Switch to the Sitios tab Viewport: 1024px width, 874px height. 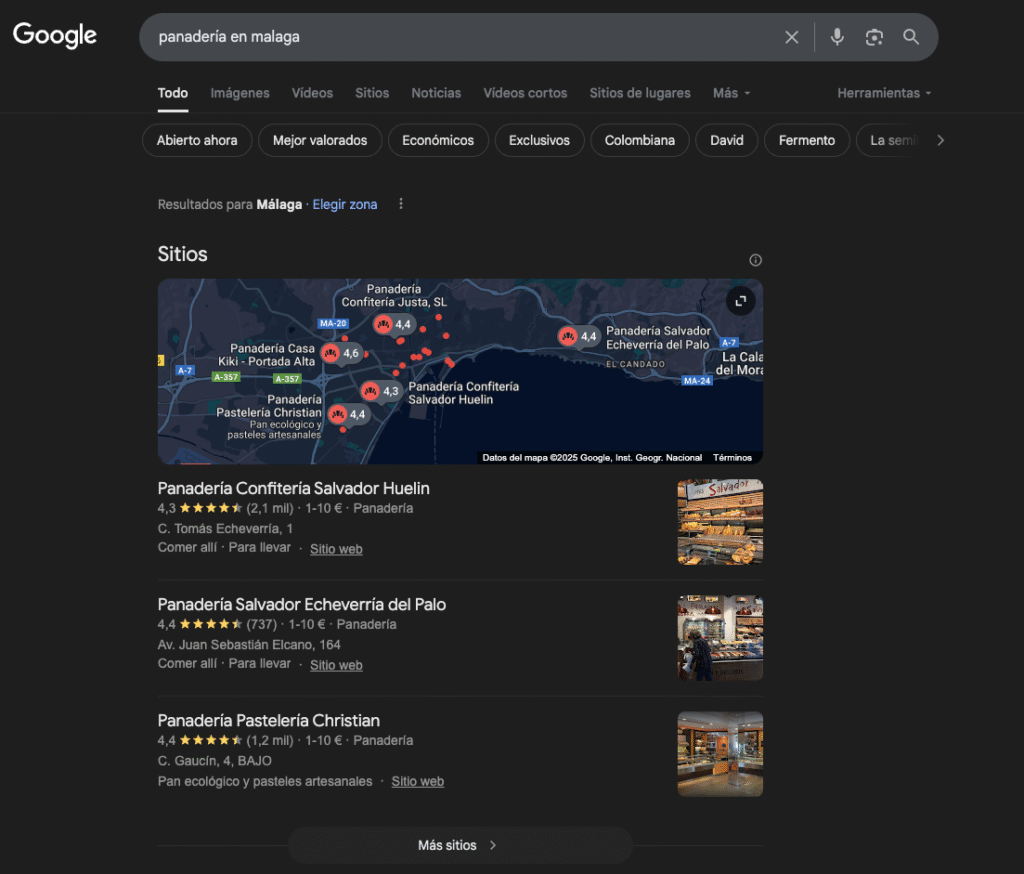click(372, 93)
